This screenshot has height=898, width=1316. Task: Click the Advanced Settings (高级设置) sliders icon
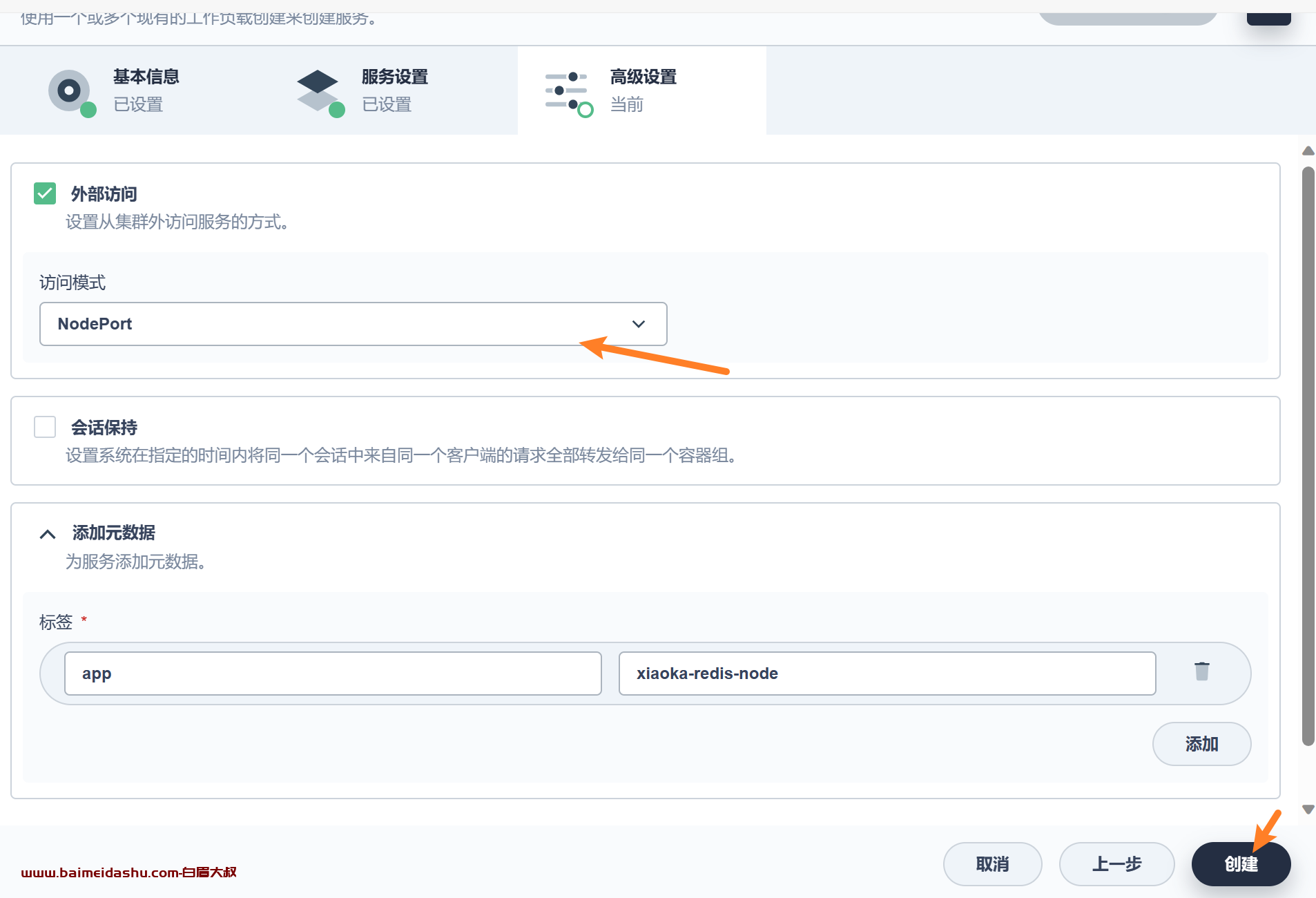click(x=569, y=93)
